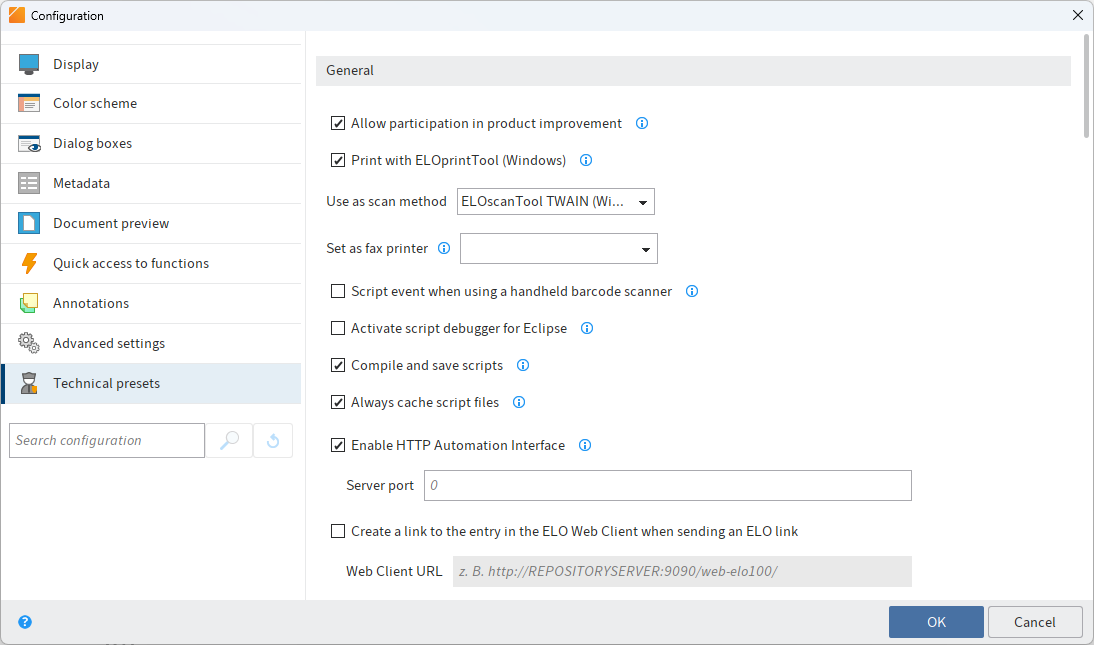This screenshot has height=645, width=1094.
Task: Enable Script event for handheld barcode scanner
Action: (338, 291)
